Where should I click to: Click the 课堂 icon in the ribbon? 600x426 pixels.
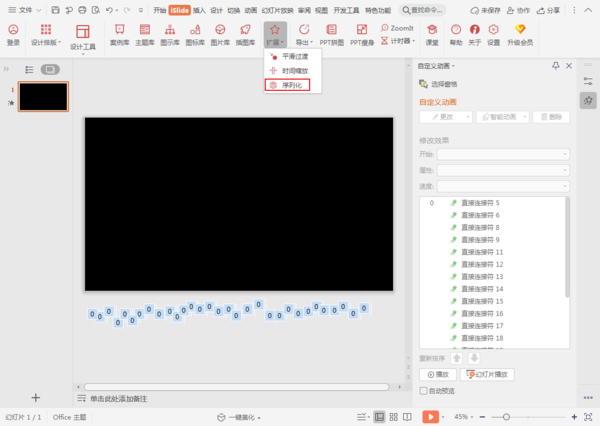(x=432, y=35)
